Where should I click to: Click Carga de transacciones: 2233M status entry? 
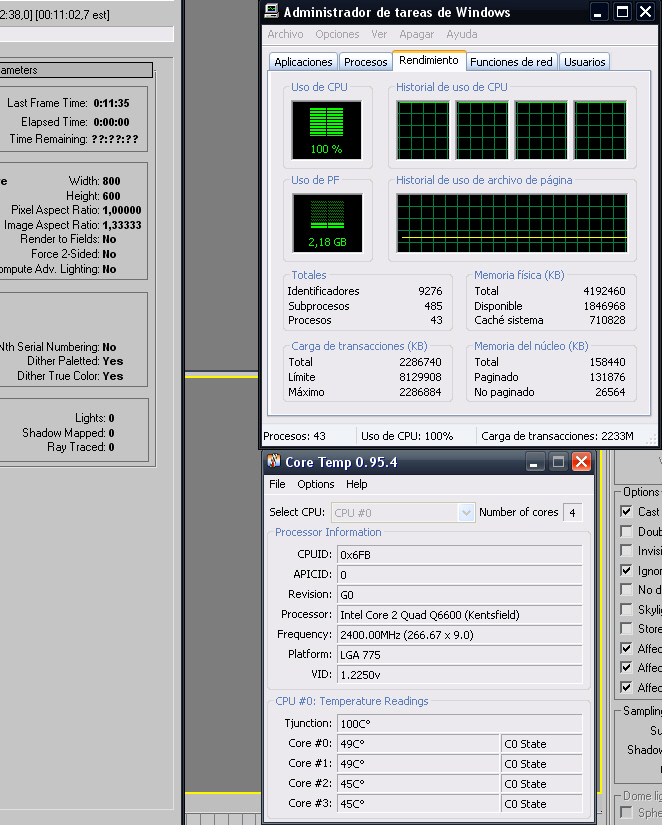click(x=557, y=436)
